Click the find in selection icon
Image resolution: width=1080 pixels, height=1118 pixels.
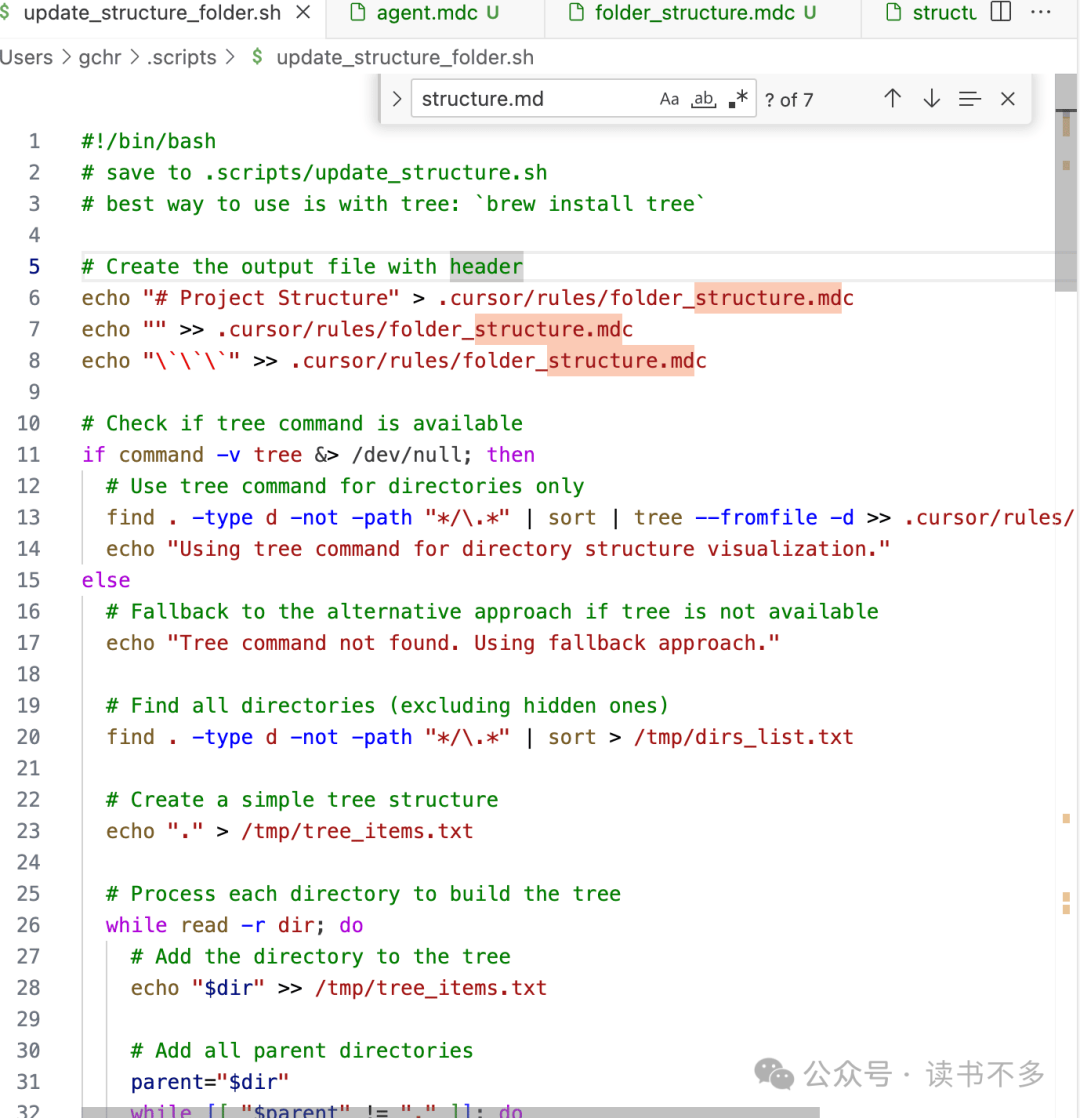pyautogui.click(x=969, y=98)
